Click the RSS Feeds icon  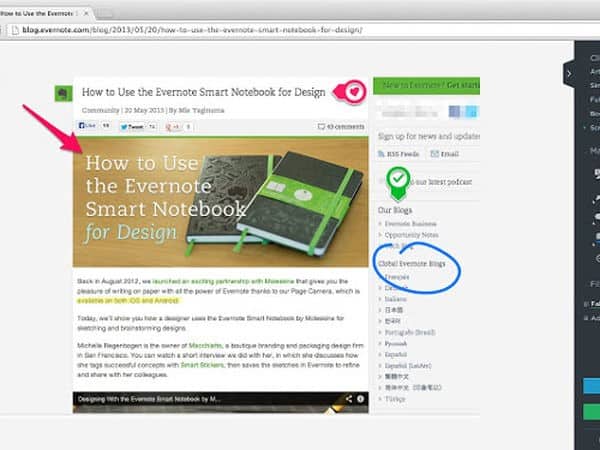coord(381,154)
